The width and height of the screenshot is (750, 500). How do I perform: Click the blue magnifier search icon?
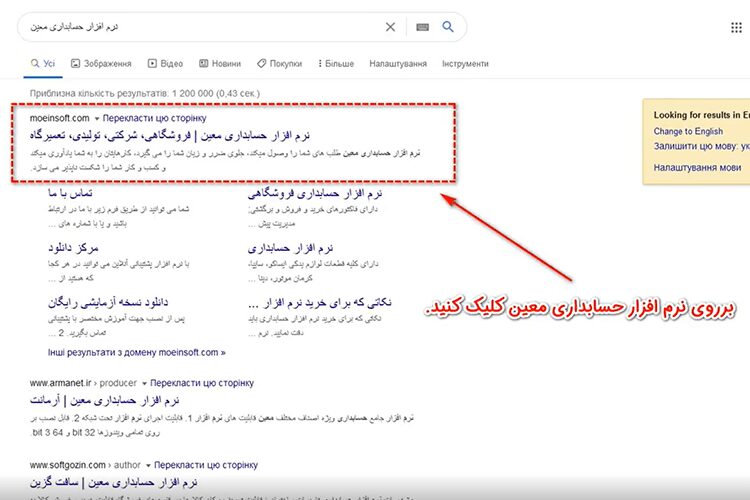(x=448, y=26)
